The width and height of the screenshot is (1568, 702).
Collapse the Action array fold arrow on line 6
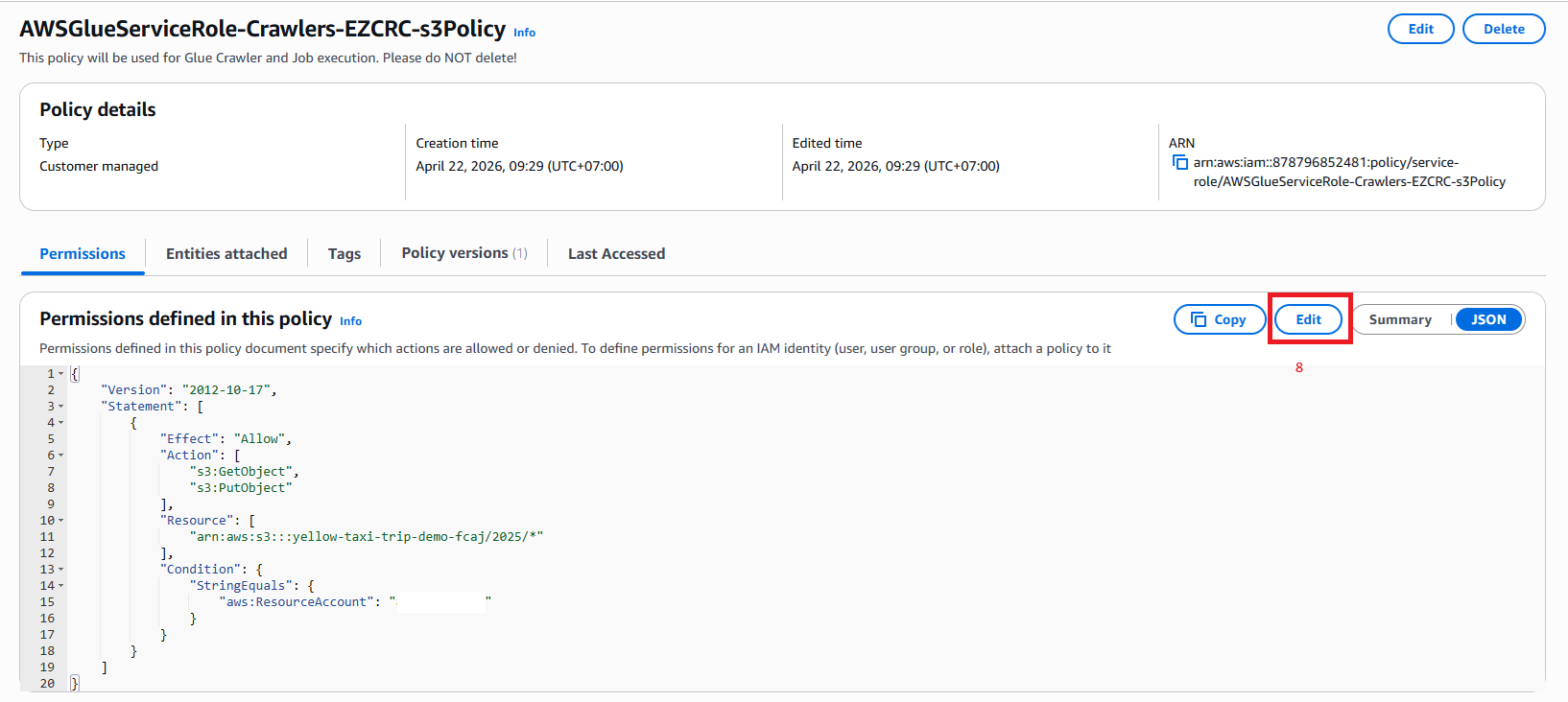coord(61,456)
